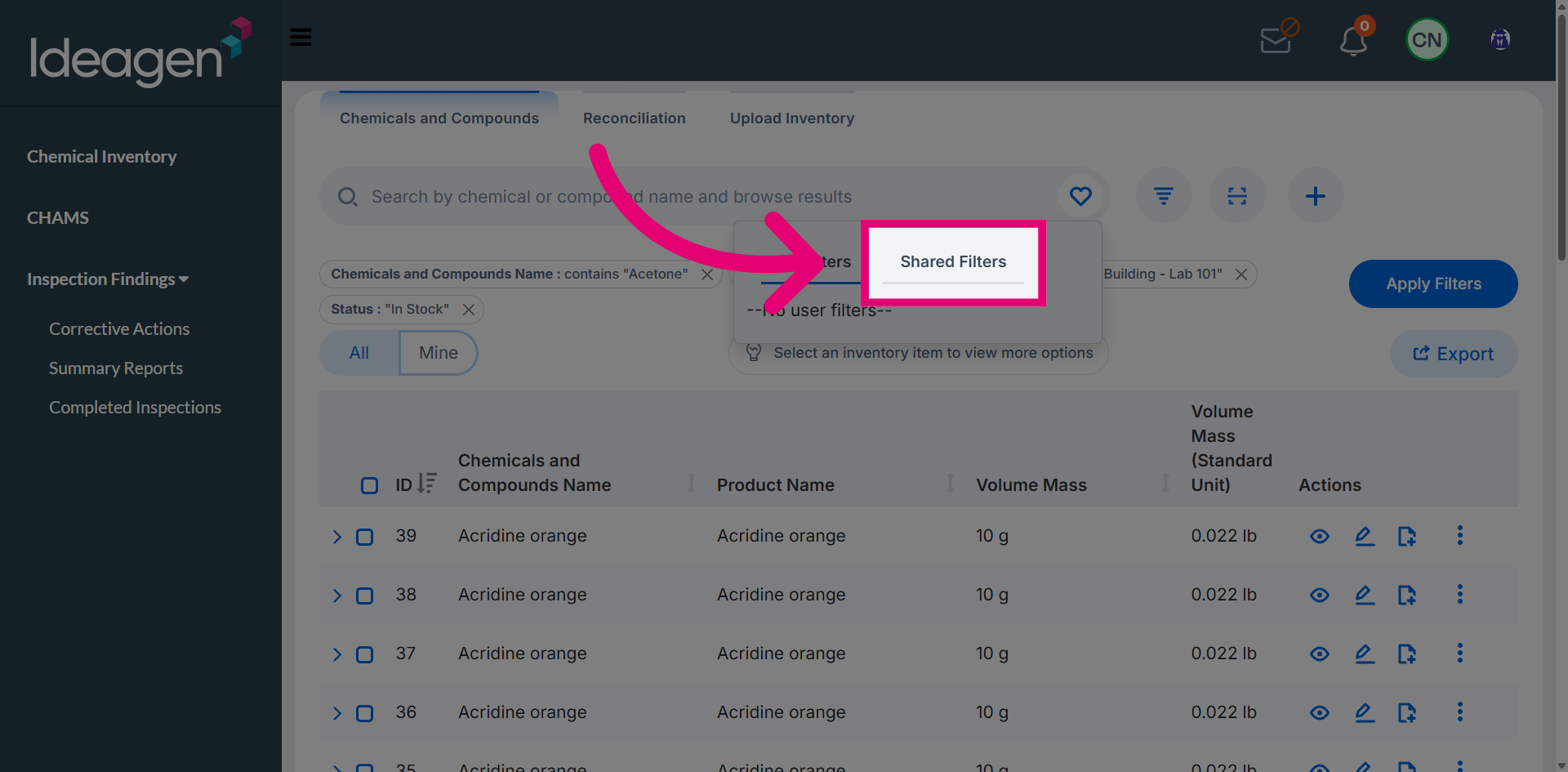This screenshot has width=1568, height=772.
Task: View inventory item 37
Action: click(x=1320, y=654)
